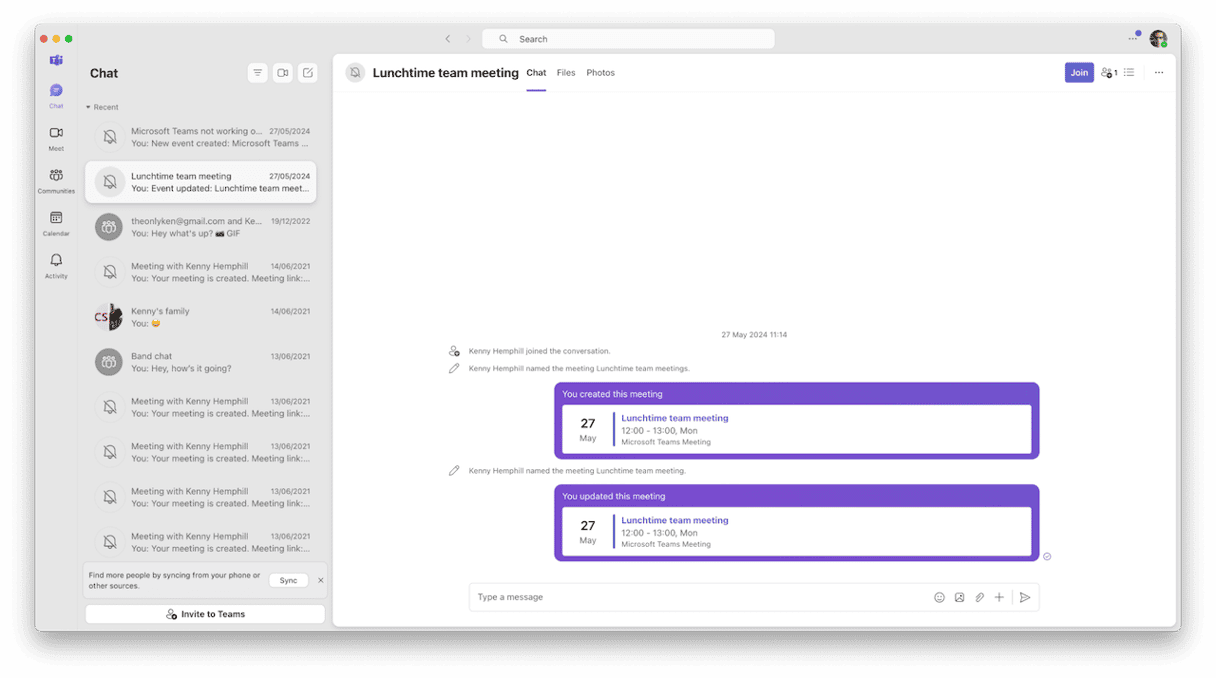Join the Lunchtime team meeting
Image resolution: width=1216 pixels, height=678 pixels.
[x=1079, y=73]
